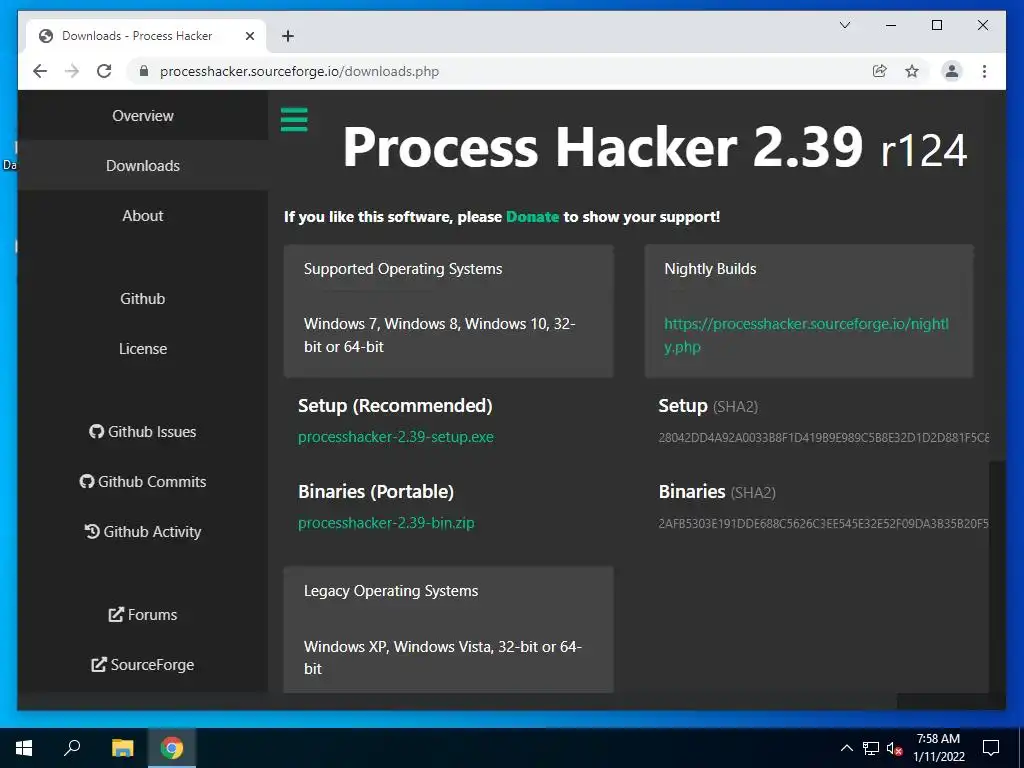This screenshot has width=1024, height=768.
Task: Click the Chrome taskbar icon
Action: tap(172, 748)
